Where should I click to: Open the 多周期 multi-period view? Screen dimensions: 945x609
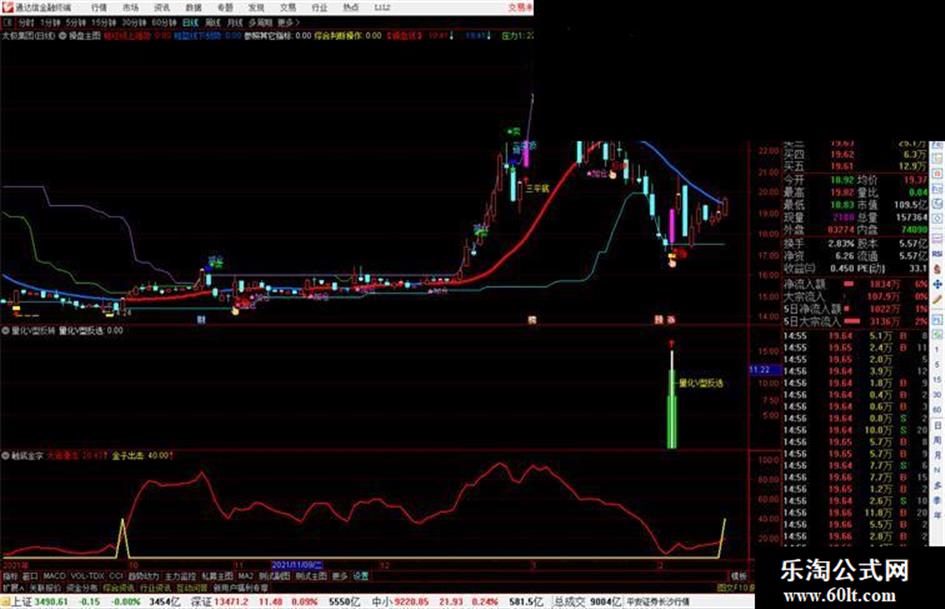260,22
